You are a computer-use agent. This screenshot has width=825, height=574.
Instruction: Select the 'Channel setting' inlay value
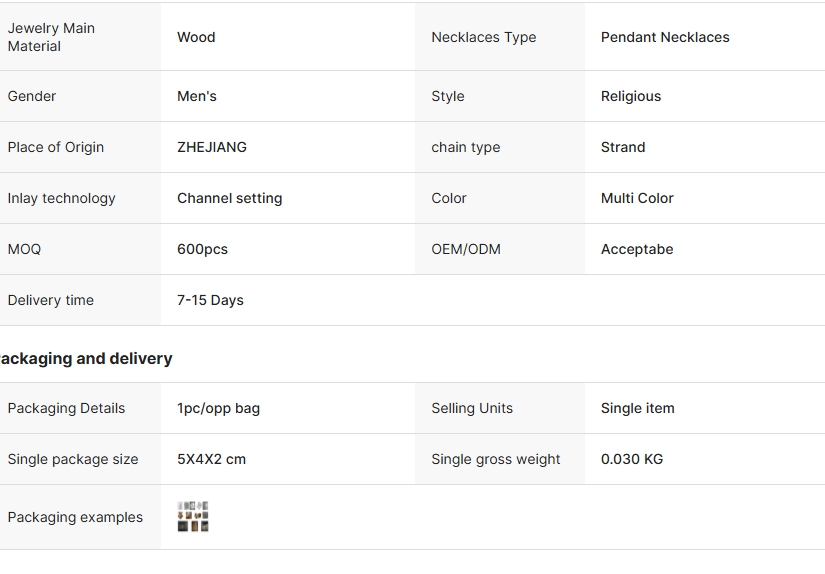(230, 198)
